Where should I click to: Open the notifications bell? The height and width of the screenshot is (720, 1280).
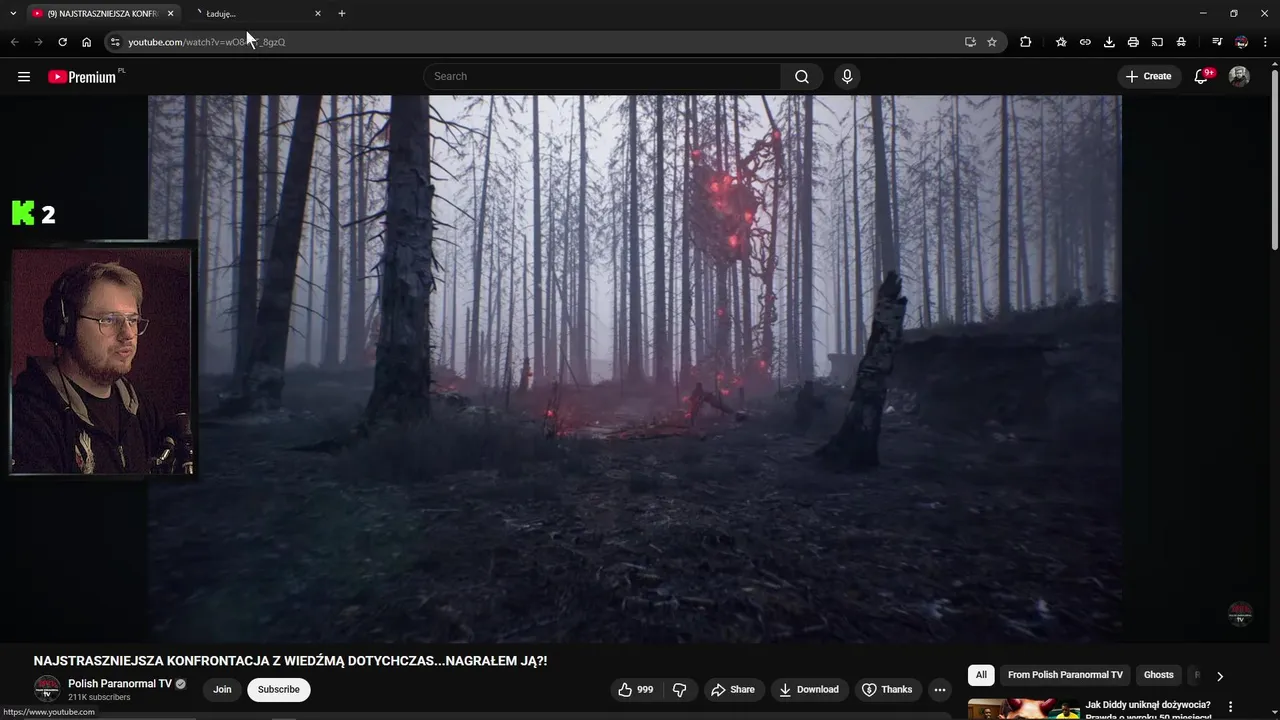pos(1202,76)
